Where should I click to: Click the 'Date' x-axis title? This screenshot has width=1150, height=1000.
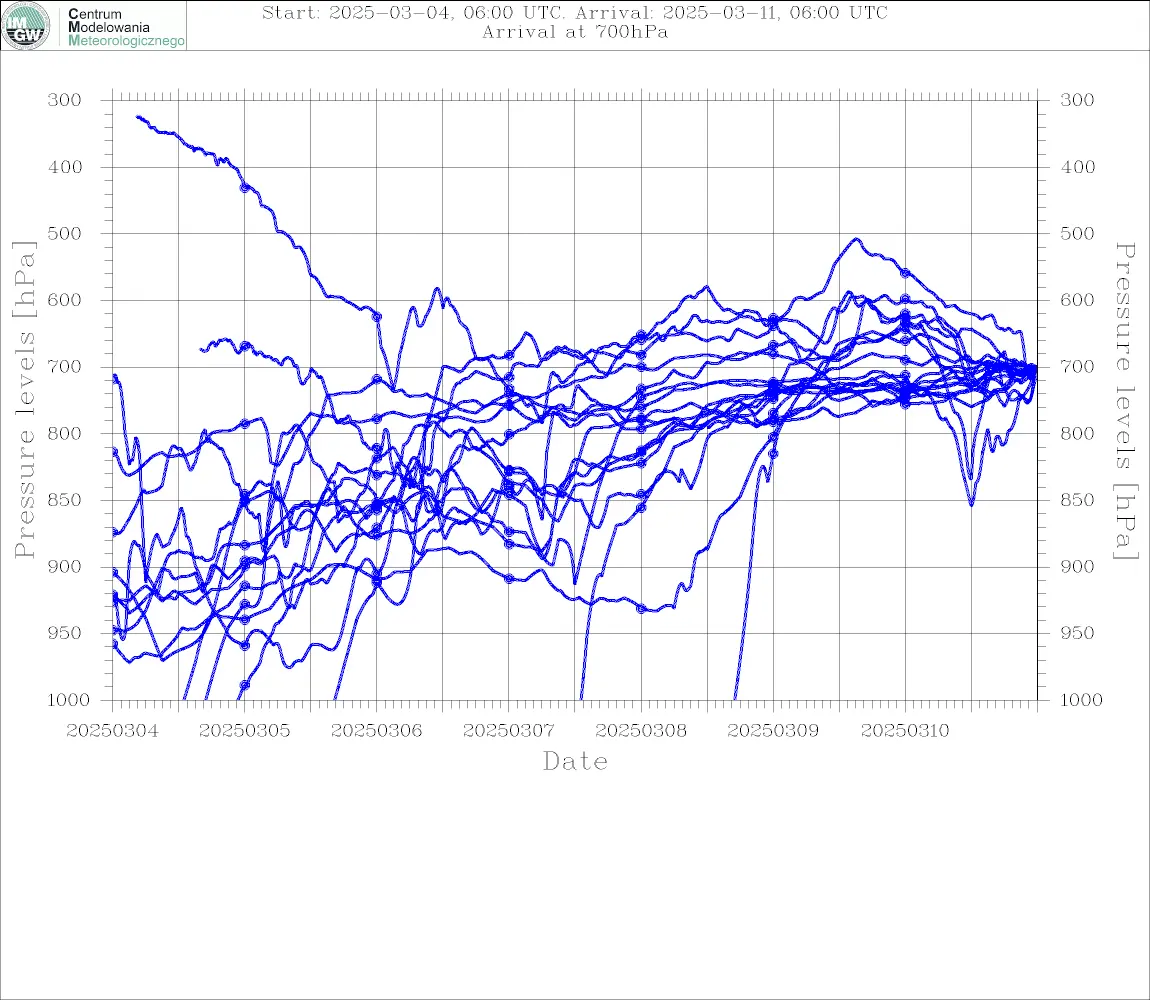575,761
